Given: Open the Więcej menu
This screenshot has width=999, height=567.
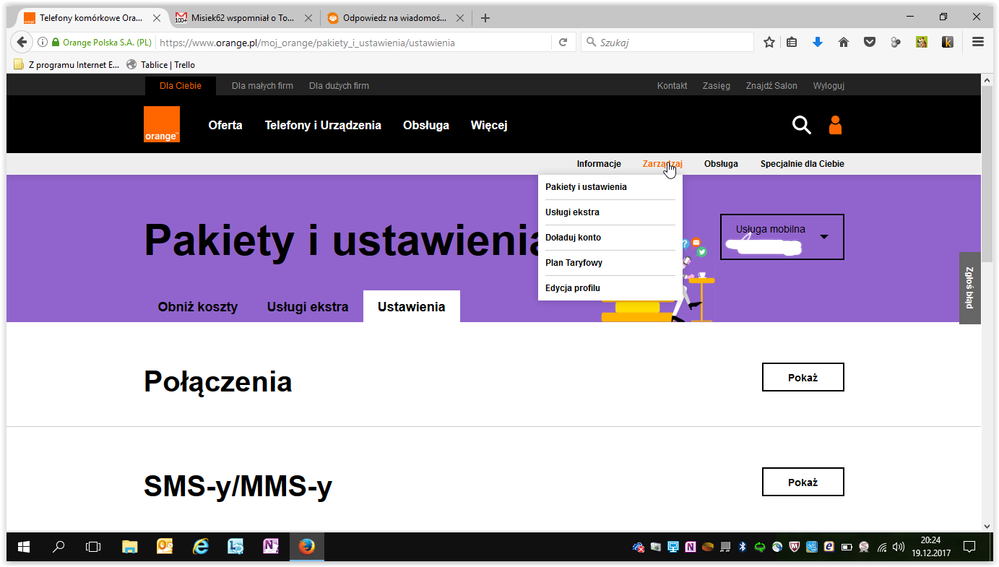Looking at the screenshot, I should (x=489, y=125).
